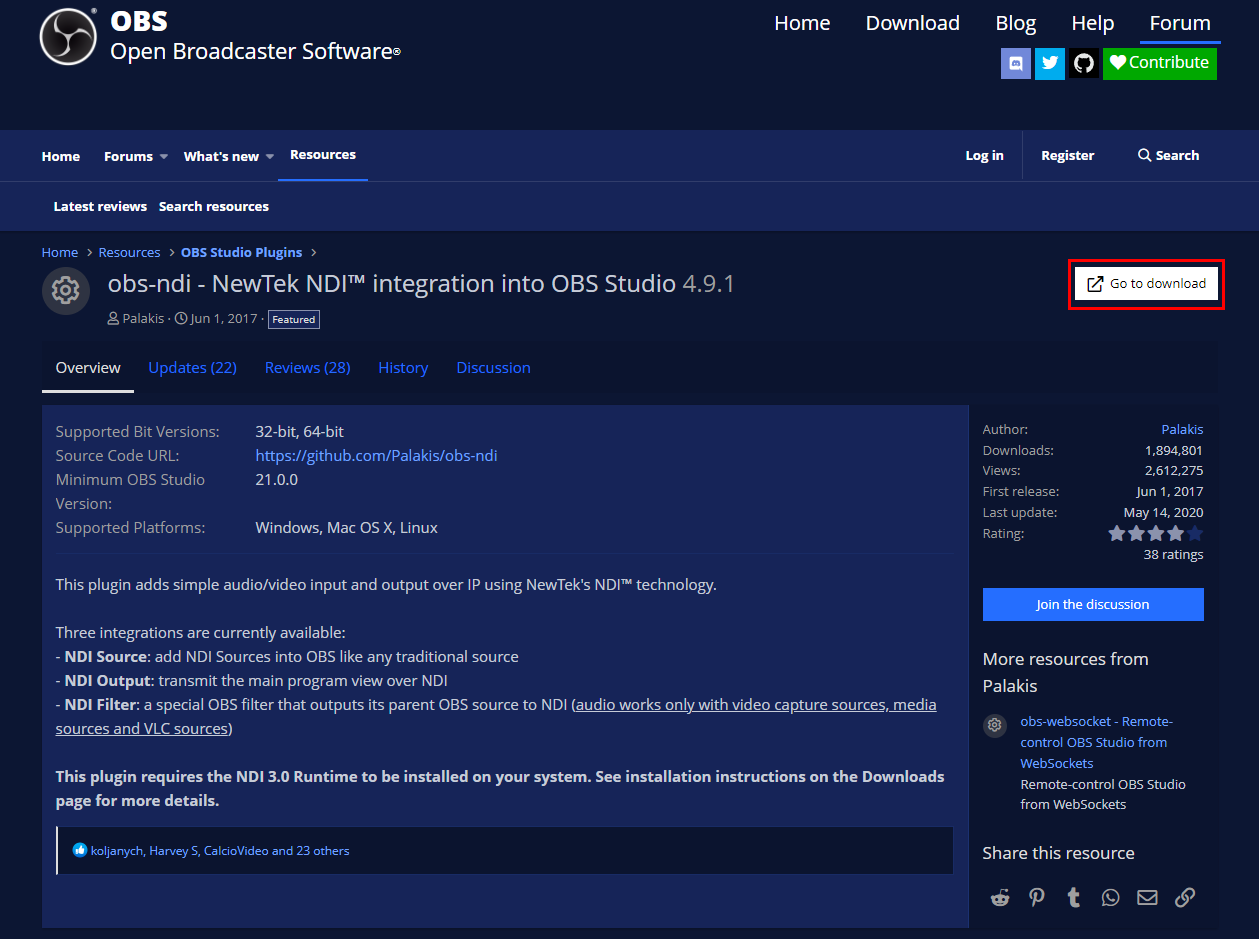Share this resource on WhatsApp
This screenshot has width=1259, height=939.
click(1111, 897)
